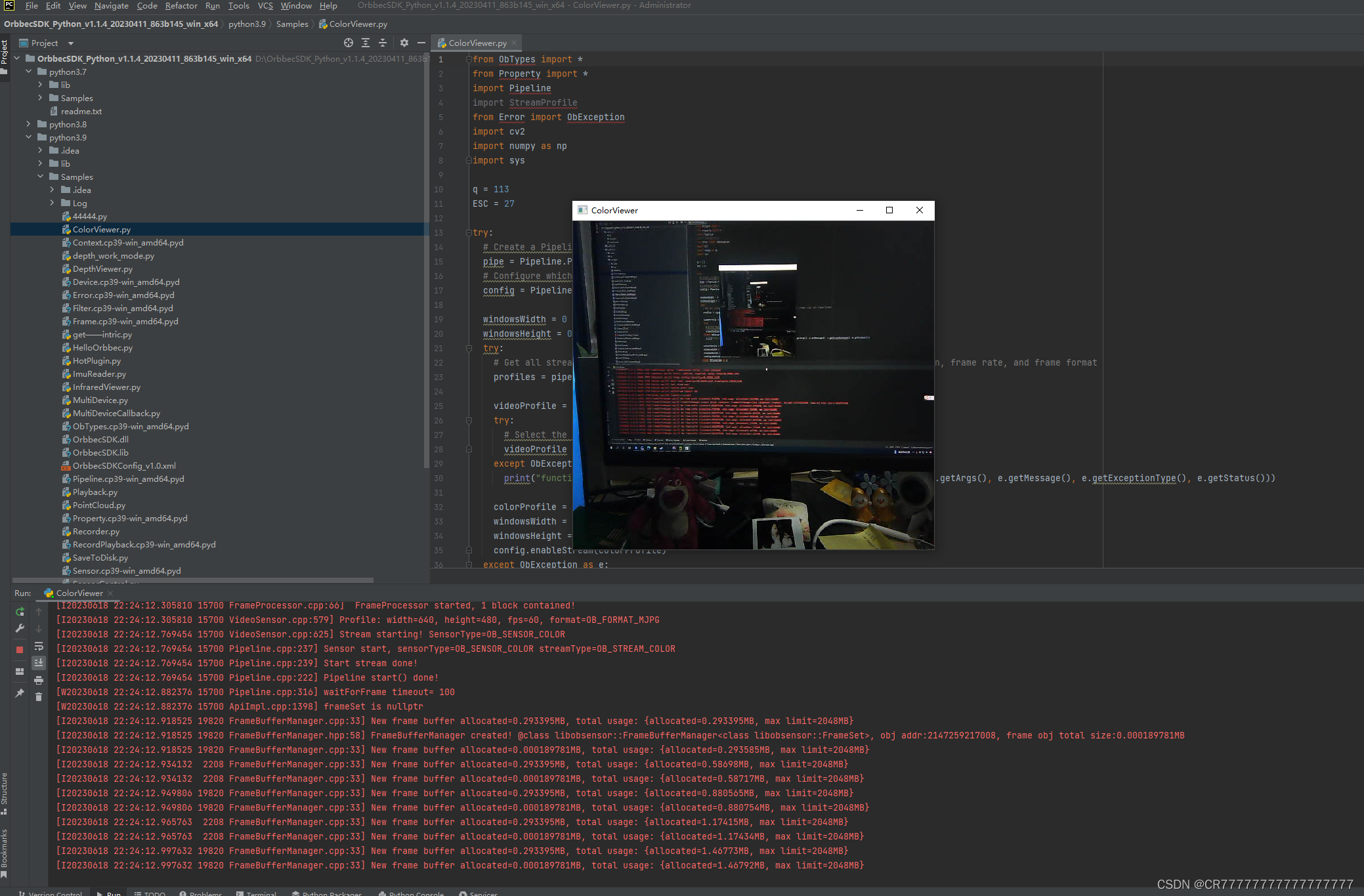The image size is (1364, 896).
Task: Click the Rerun ColorViewer icon
Action: point(20,612)
